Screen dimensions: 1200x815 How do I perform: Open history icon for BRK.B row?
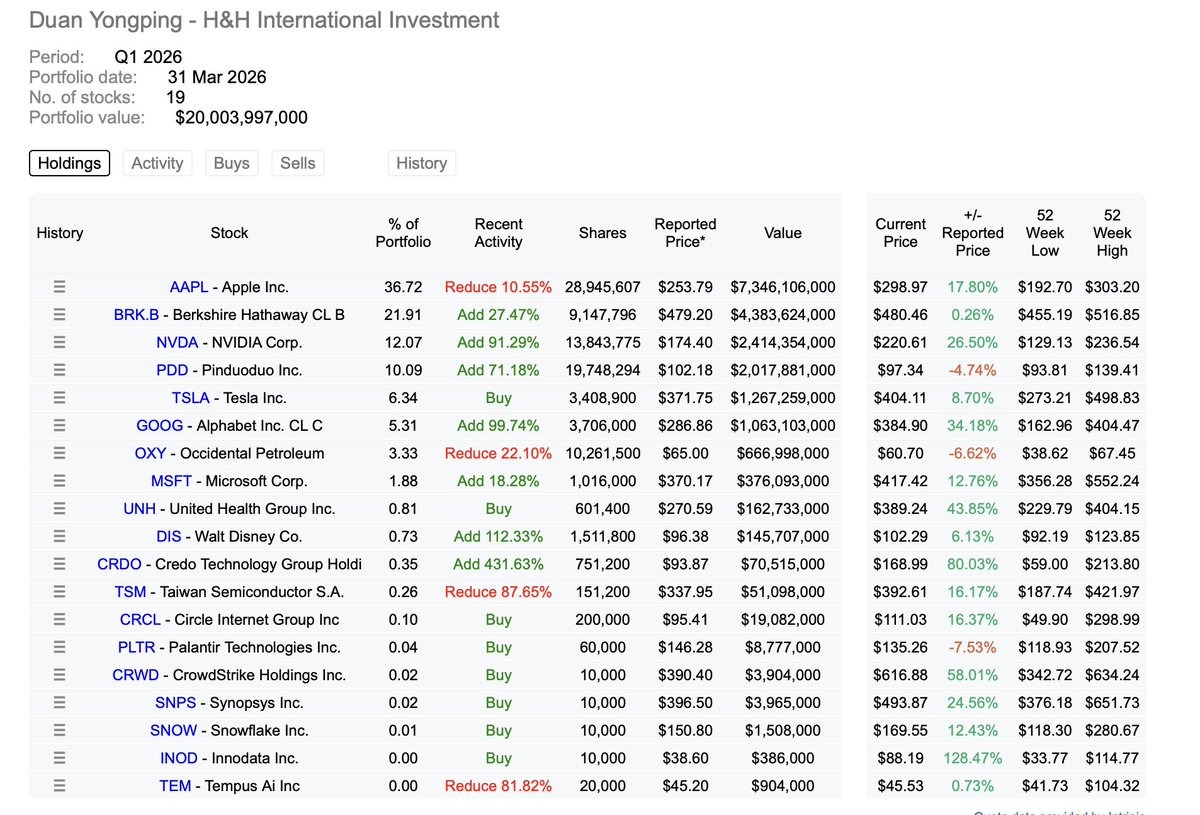pos(59,315)
